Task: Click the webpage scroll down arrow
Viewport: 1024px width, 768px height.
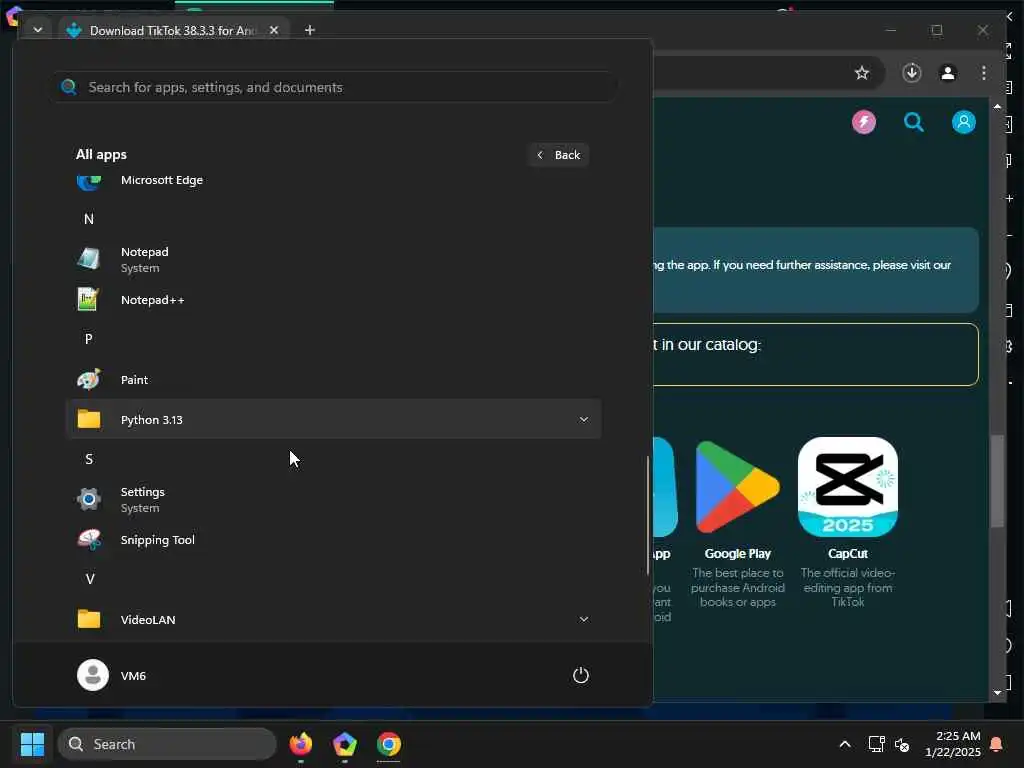Action: (997, 692)
